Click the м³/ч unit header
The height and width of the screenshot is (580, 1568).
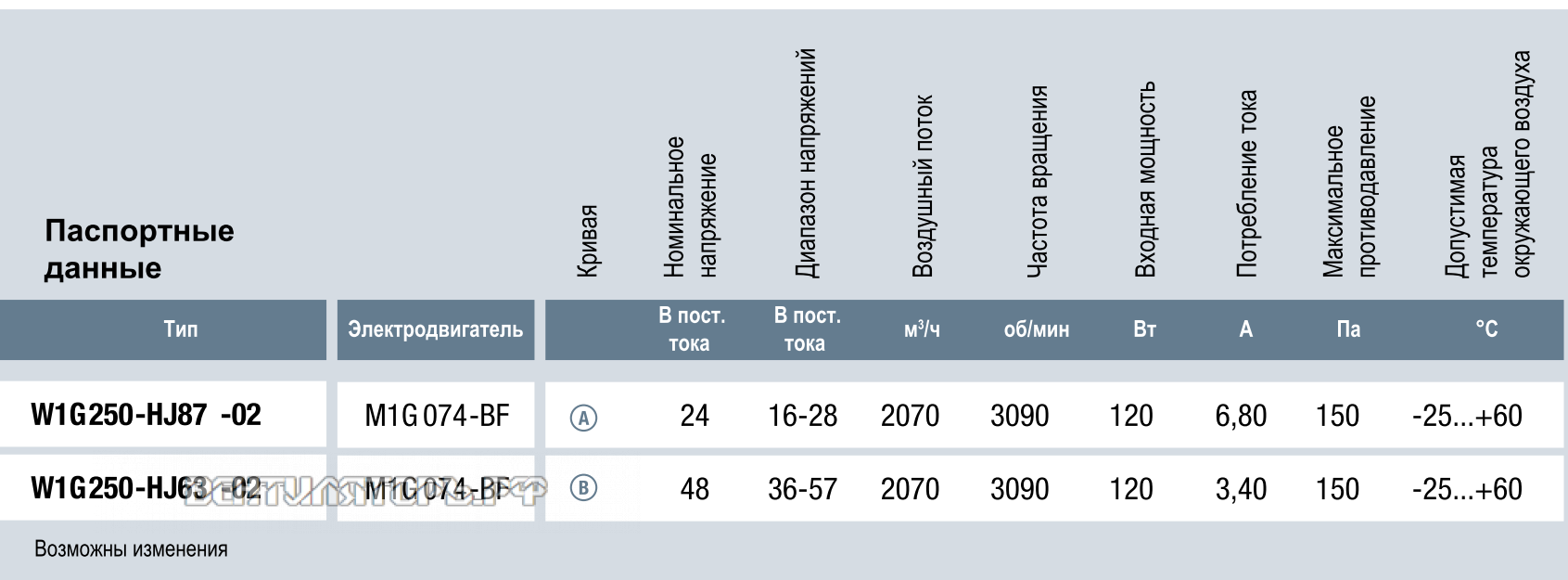[922, 329]
